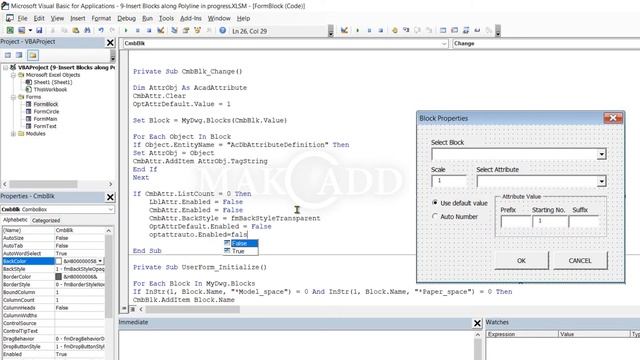Open the Tools menu
The width and height of the screenshot is (640, 360).
(x=166, y=18)
